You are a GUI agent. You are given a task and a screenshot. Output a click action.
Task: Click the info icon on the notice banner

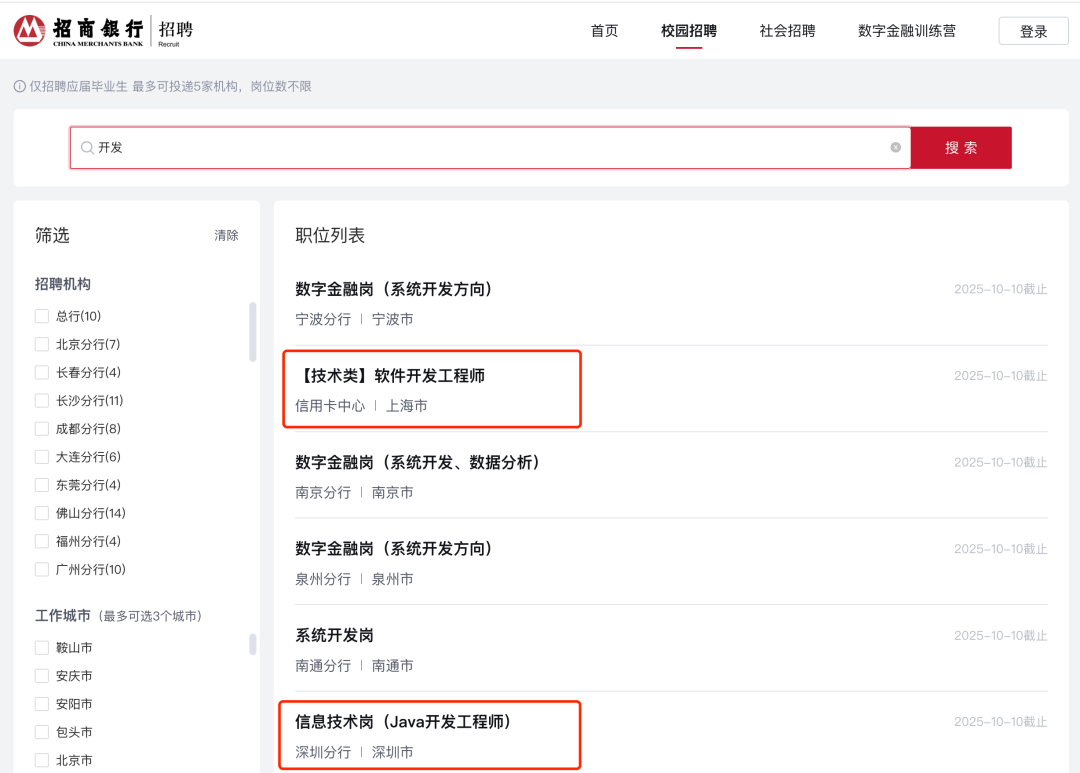20,87
